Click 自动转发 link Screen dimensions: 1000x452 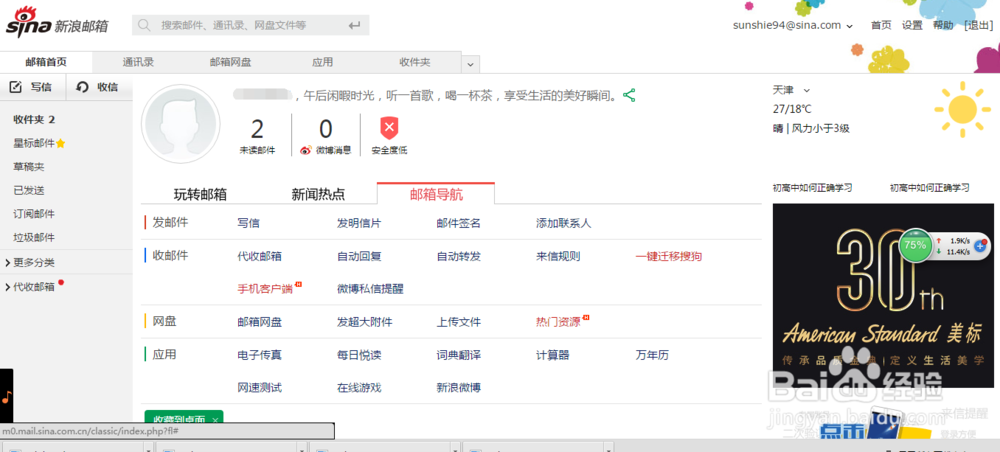(x=459, y=257)
